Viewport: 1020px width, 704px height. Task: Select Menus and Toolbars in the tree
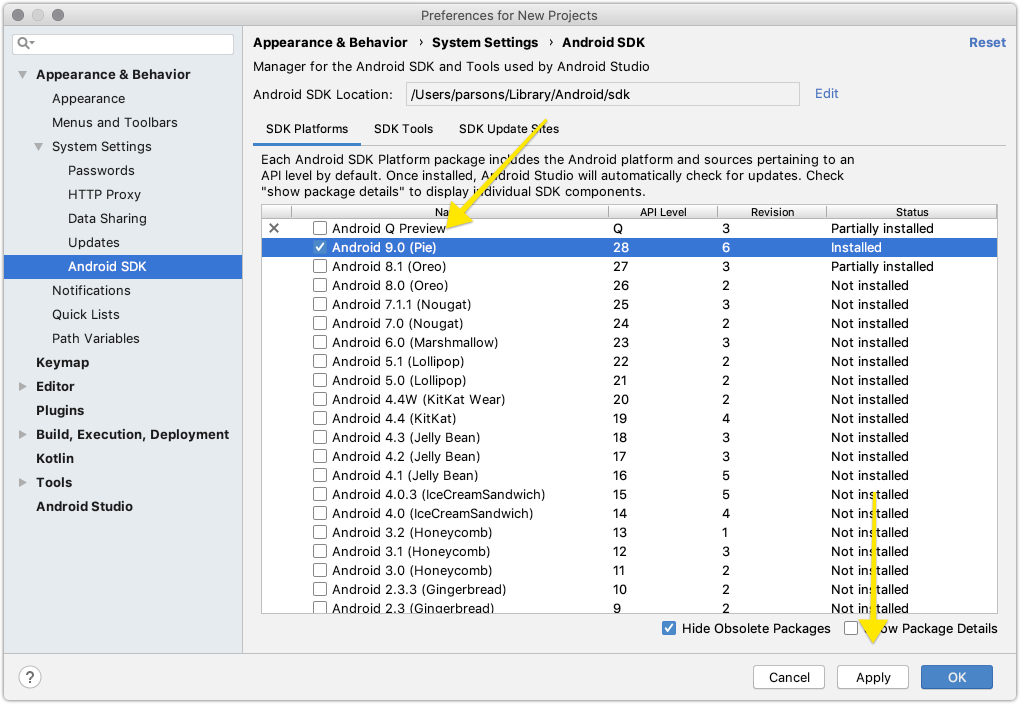(x=114, y=123)
